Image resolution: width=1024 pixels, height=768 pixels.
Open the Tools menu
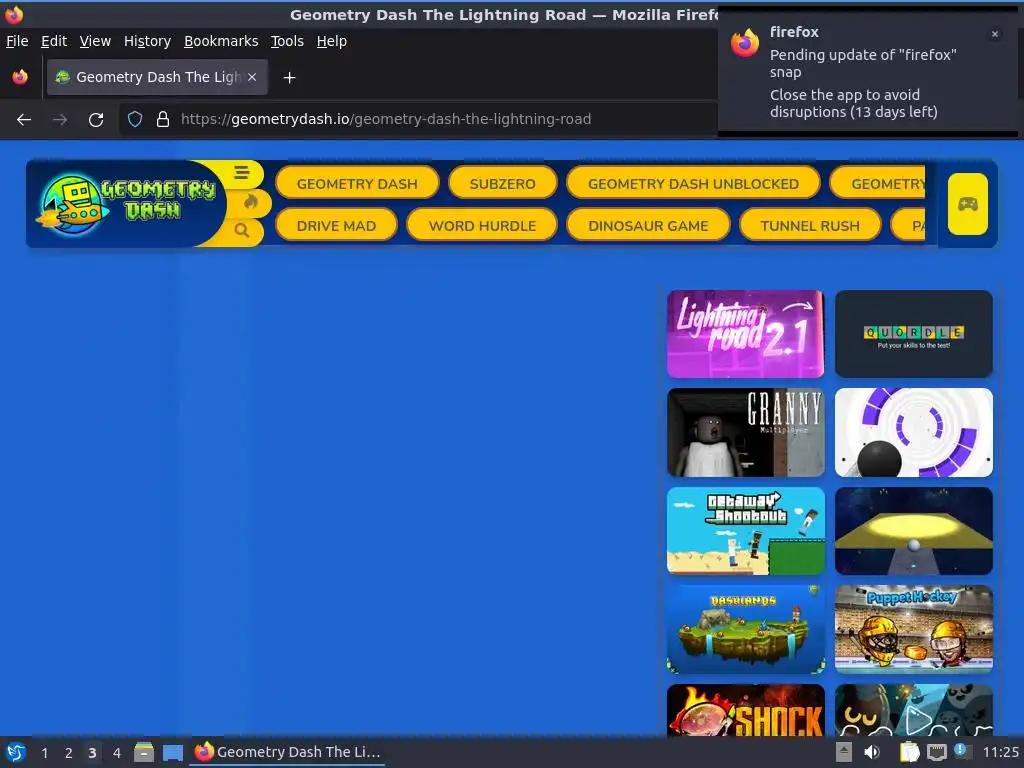(287, 41)
